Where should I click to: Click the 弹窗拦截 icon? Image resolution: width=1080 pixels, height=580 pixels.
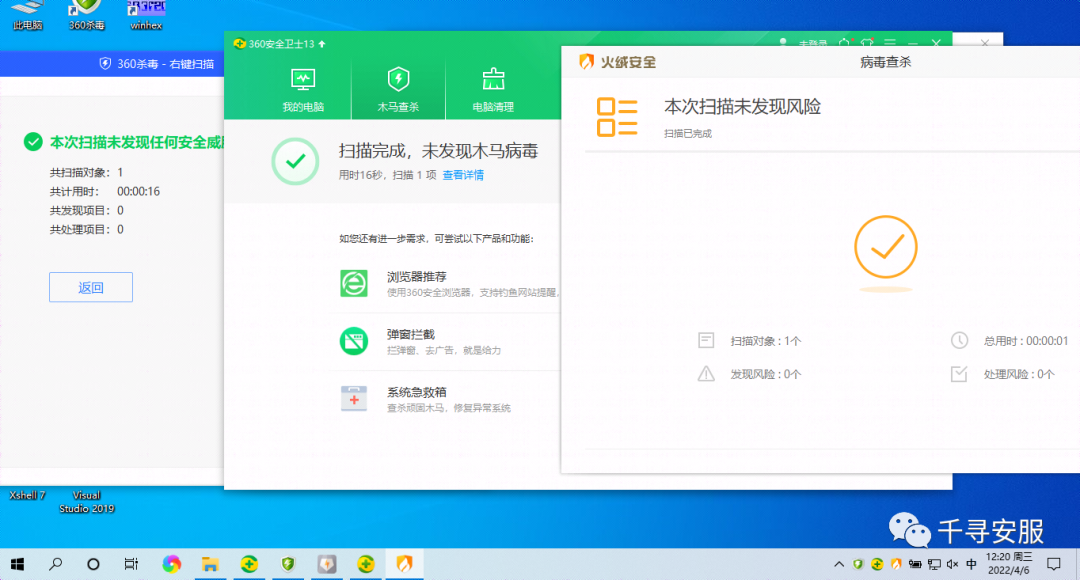point(354,341)
